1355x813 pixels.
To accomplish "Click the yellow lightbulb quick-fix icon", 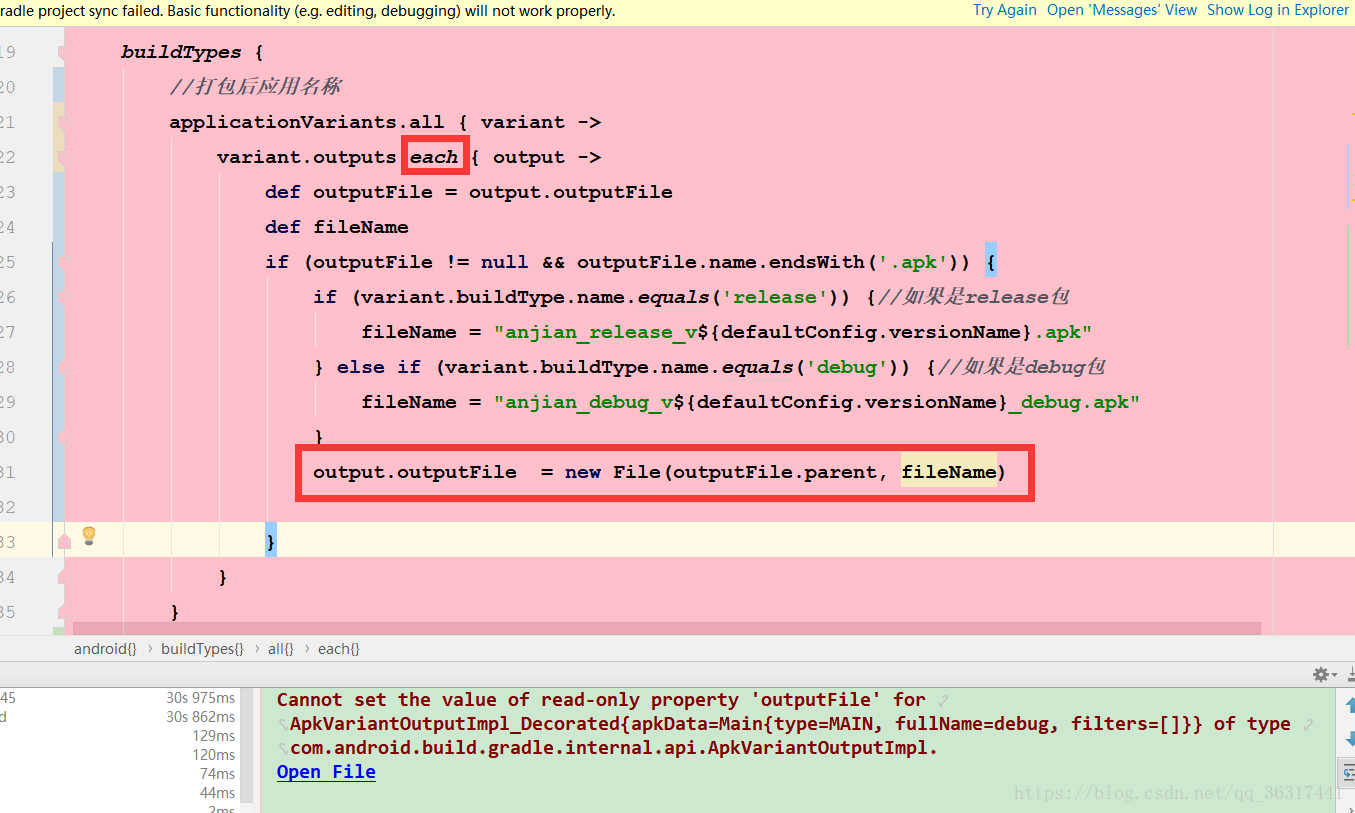I will (89, 536).
